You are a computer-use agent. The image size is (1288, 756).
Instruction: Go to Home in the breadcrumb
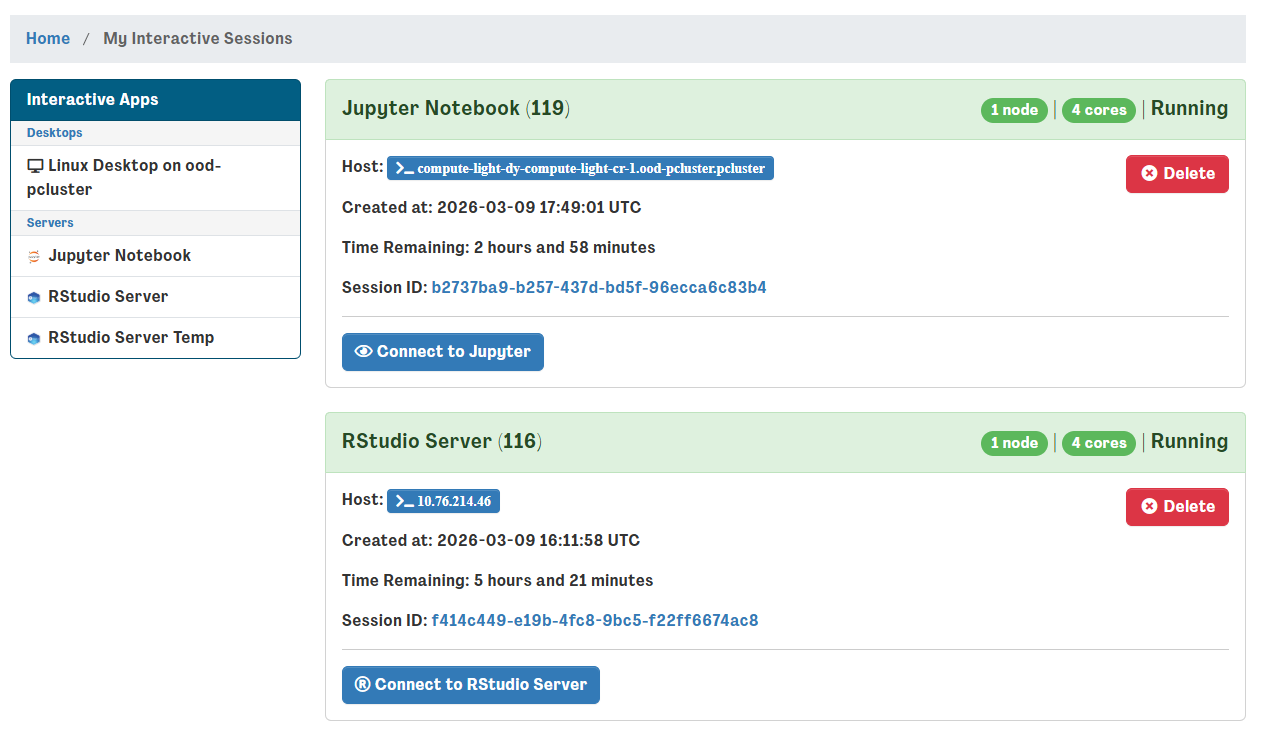click(x=48, y=39)
